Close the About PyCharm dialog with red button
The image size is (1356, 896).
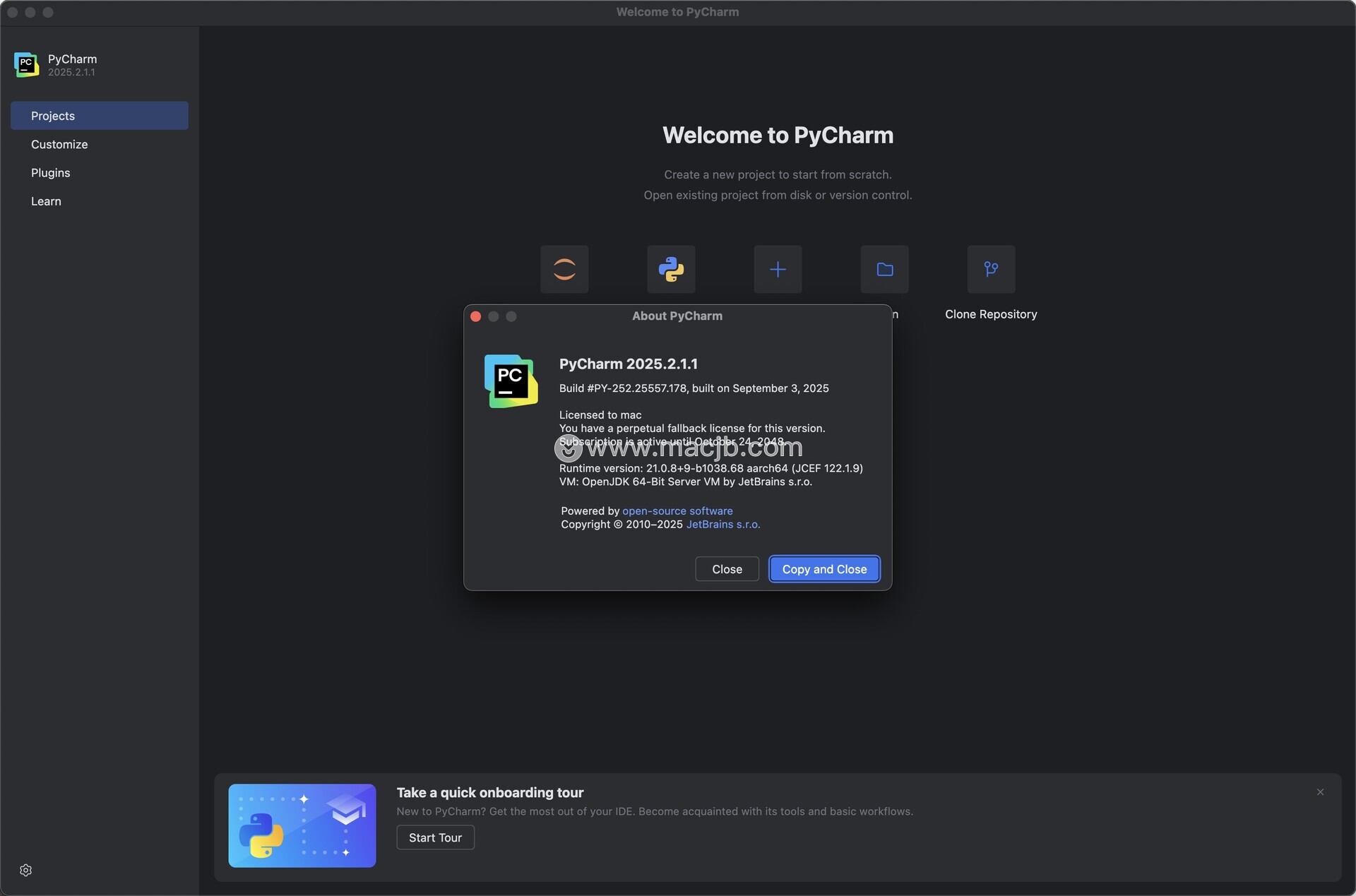pyautogui.click(x=475, y=316)
